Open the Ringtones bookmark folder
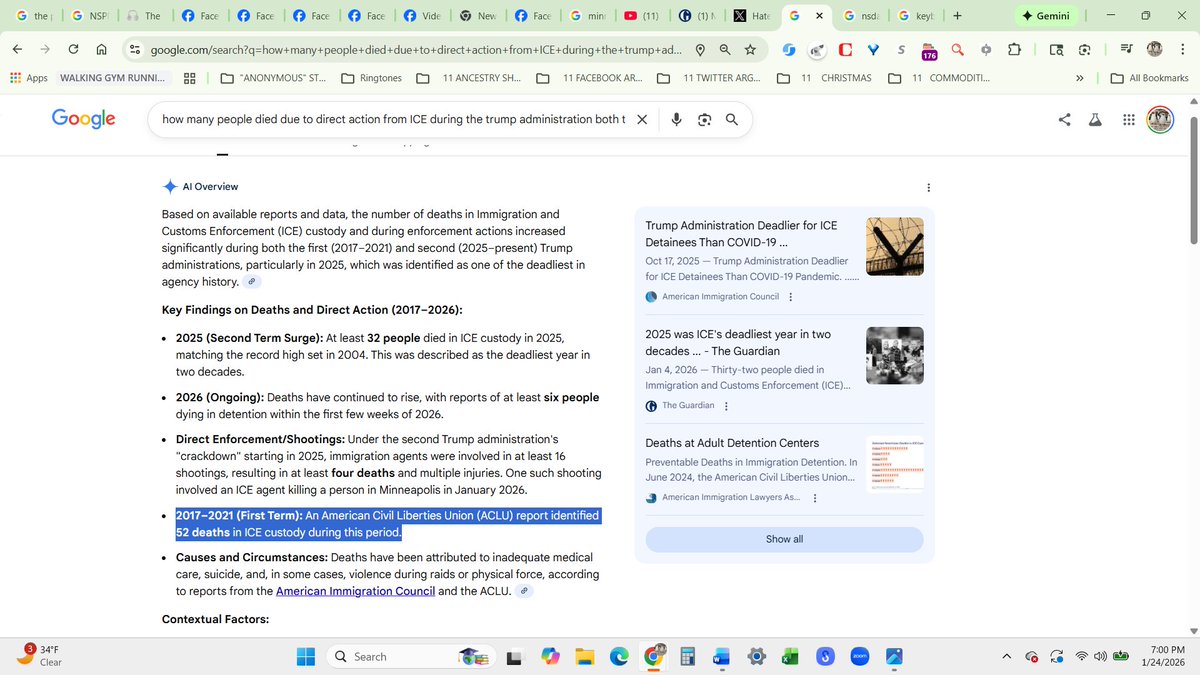This screenshot has height=675, width=1200. [x=371, y=78]
